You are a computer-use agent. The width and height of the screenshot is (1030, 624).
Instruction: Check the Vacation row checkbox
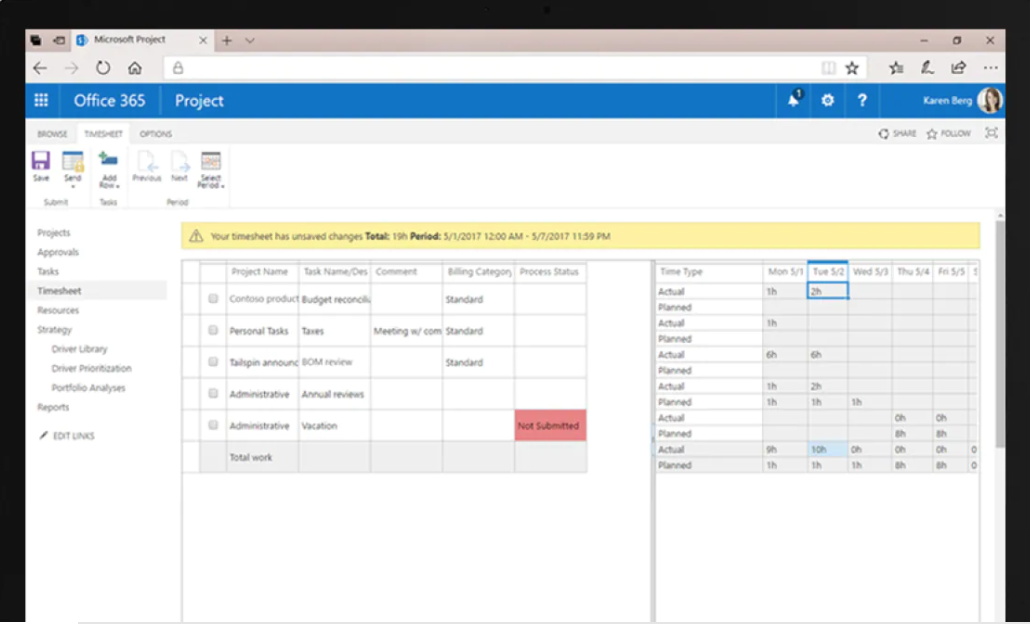click(x=213, y=425)
